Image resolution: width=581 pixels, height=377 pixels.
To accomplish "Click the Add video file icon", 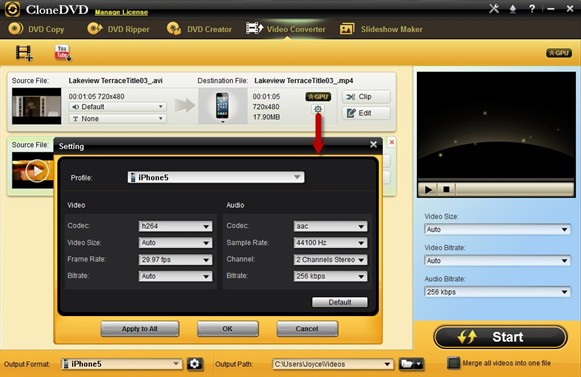I will (24, 53).
